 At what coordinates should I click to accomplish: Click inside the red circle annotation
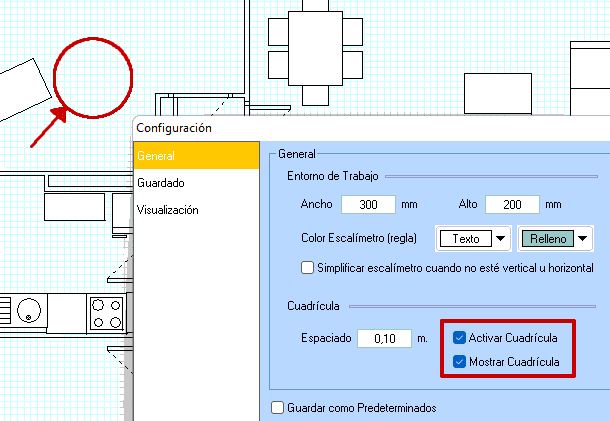pos(92,76)
